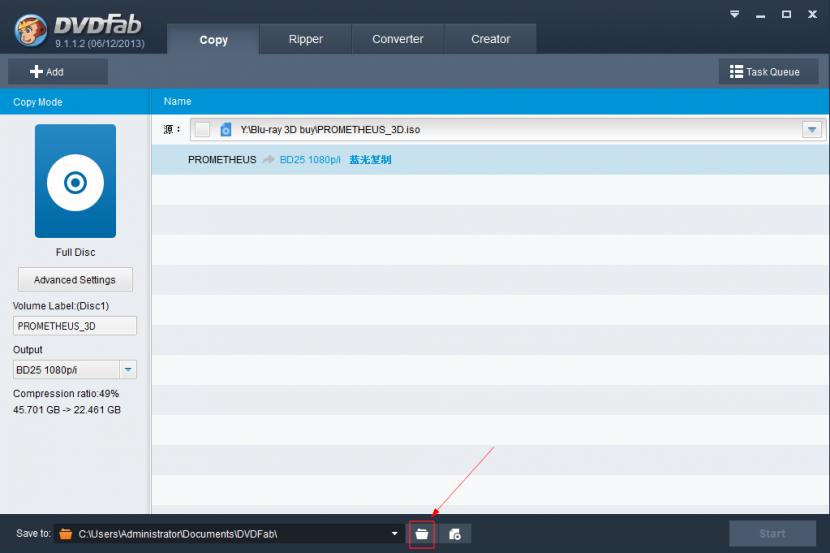Click the DVDFab logo icon
Image resolution: width=830 pixels, height=553 pixels.
tap(31, 28)
